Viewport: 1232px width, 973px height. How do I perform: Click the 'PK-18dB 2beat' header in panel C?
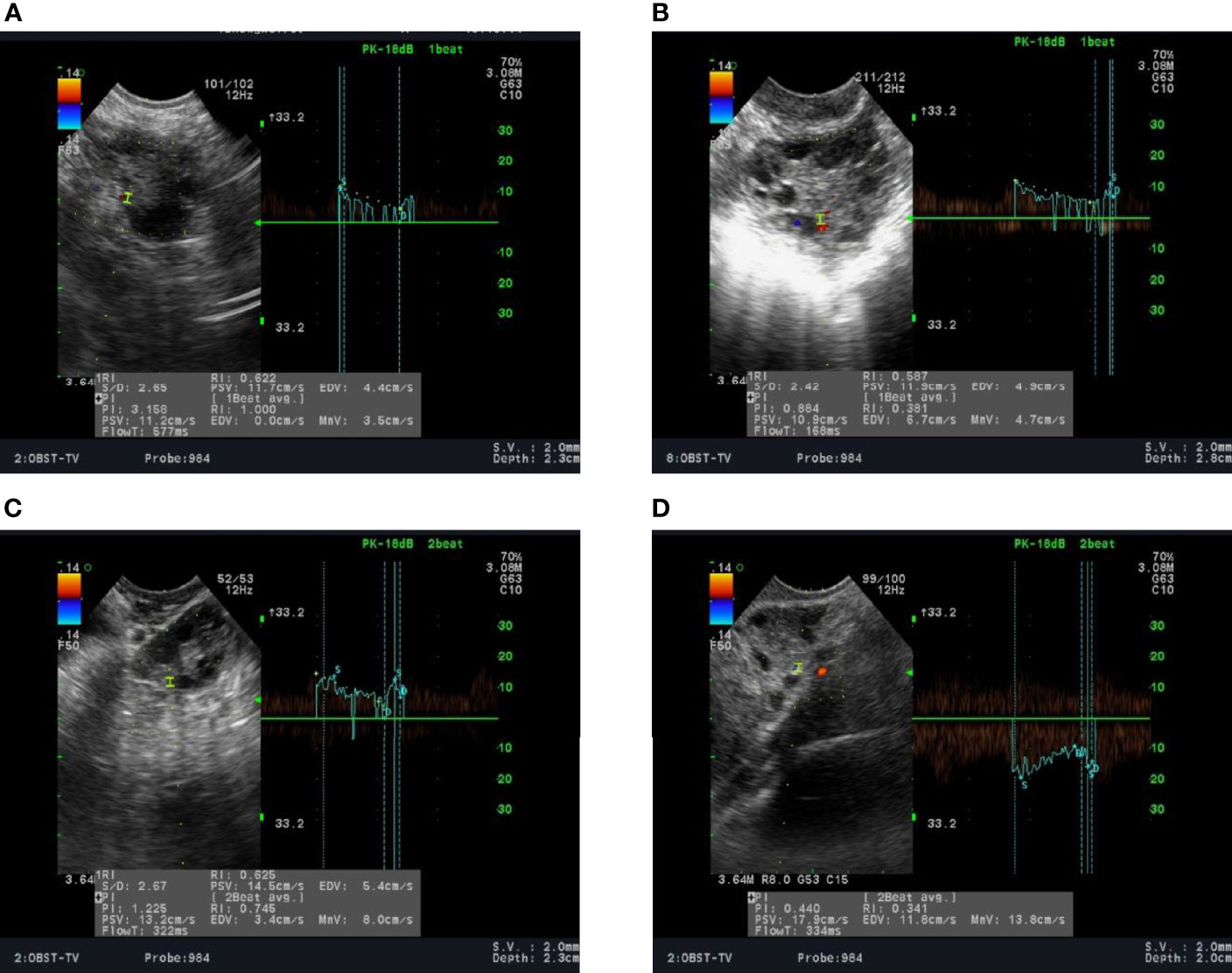pyautogui.click(x=412, y=544)
